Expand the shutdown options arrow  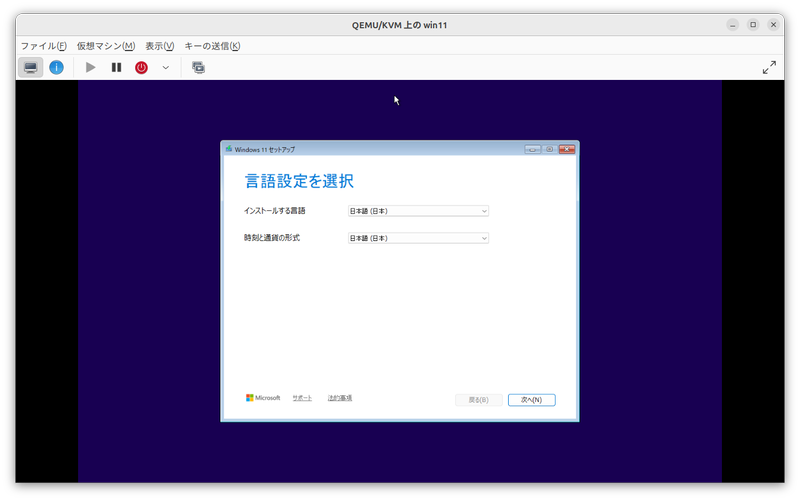pos(166,67)
